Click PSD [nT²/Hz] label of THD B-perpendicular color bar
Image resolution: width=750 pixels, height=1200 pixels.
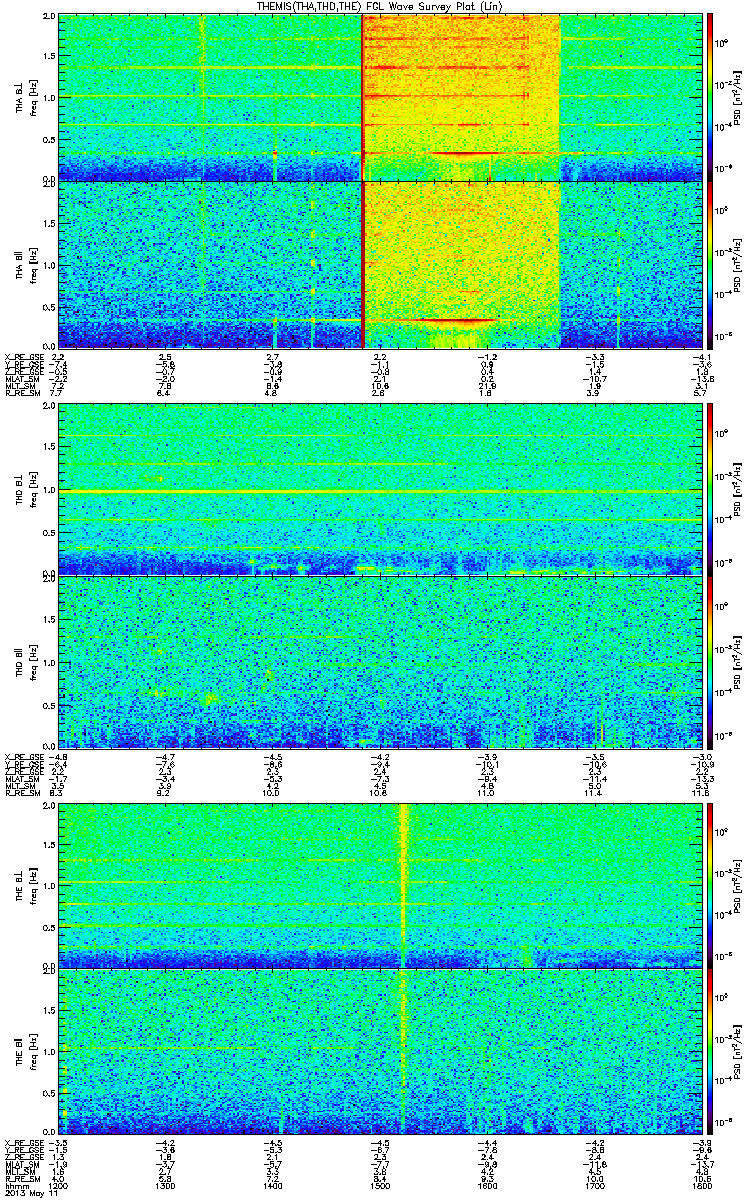pyautogui.click(x=737, y=489)
